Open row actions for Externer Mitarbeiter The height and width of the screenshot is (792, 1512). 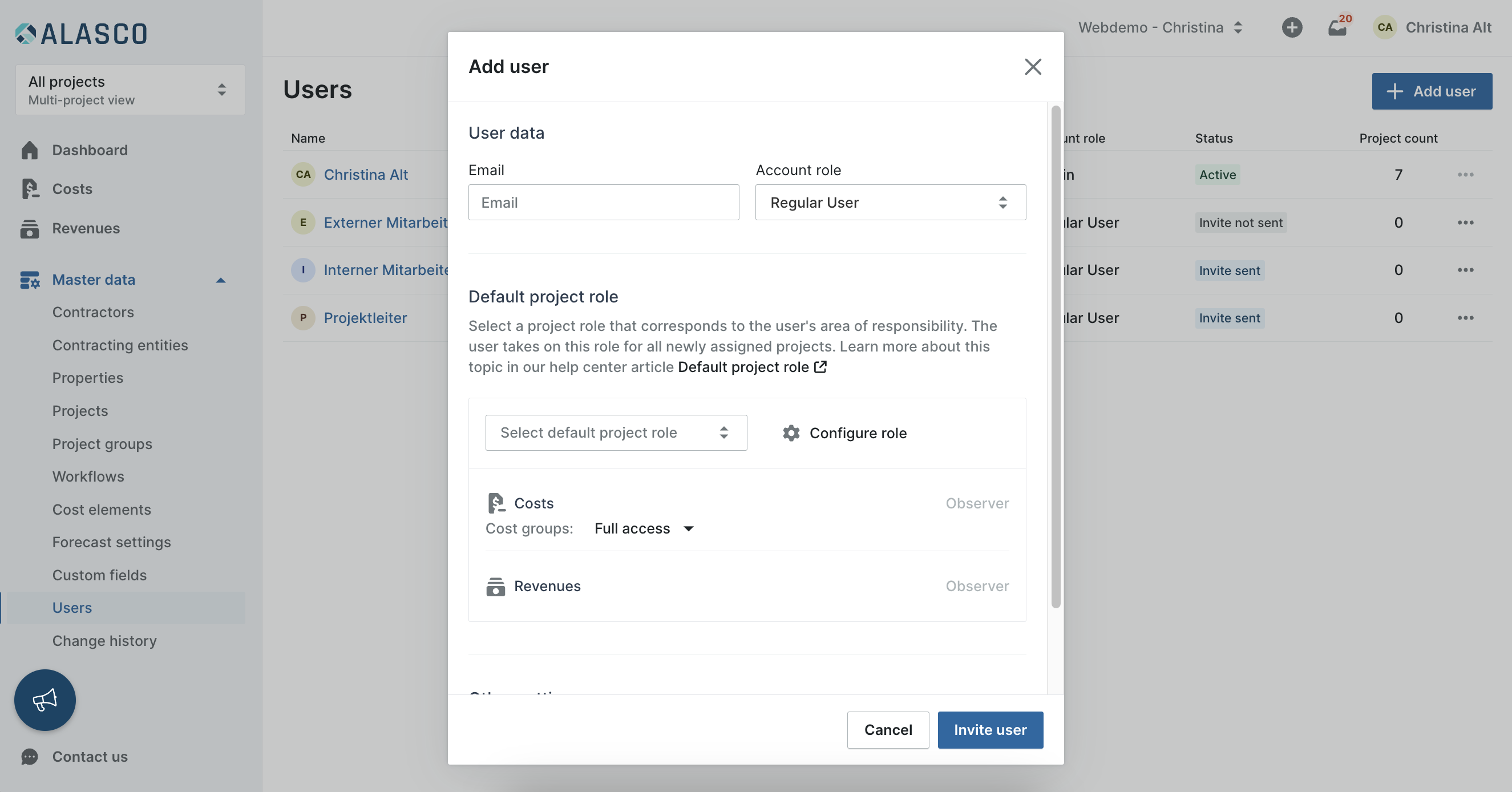(x=1465, y=223)
